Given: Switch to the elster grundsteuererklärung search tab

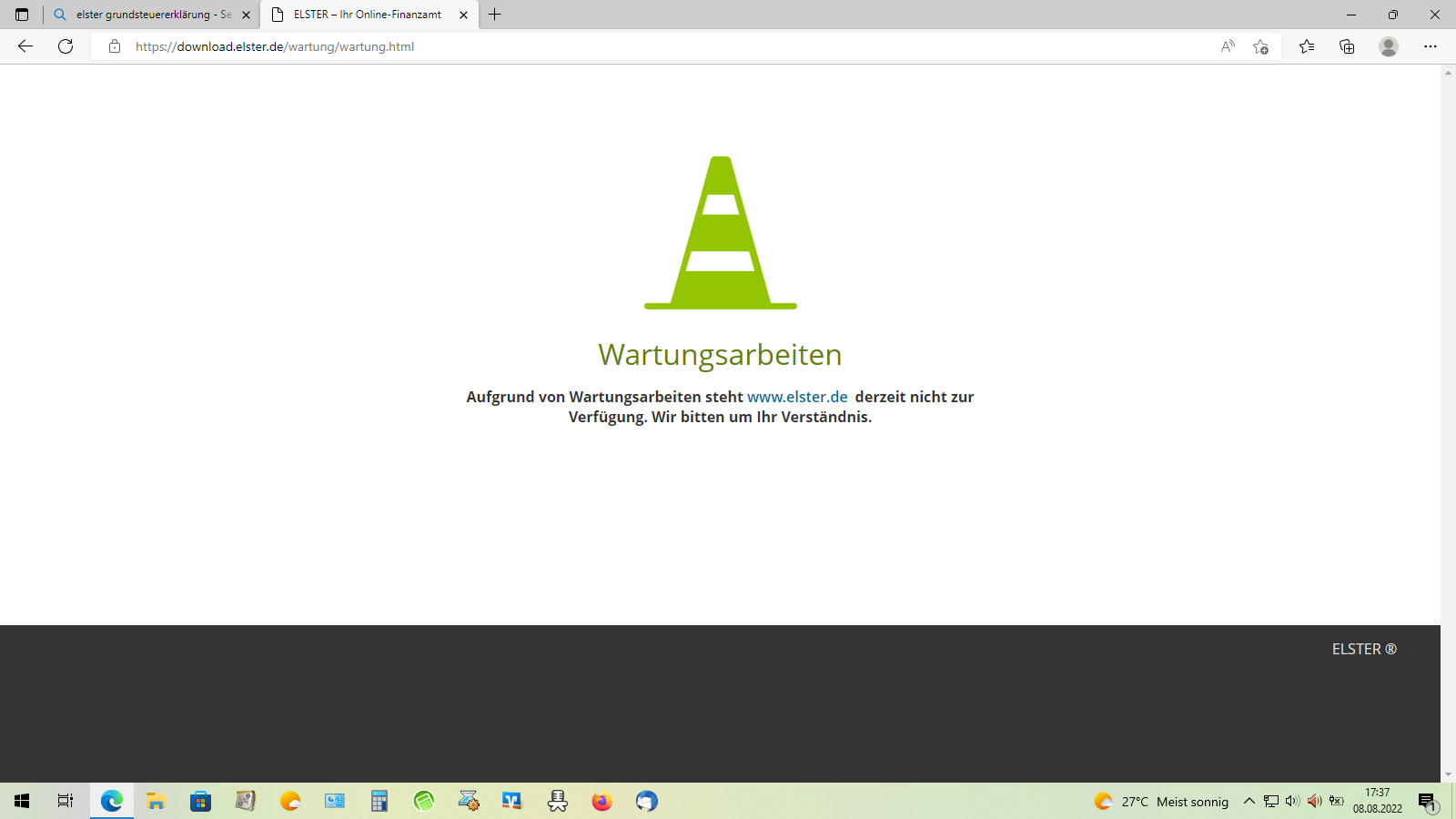Looking at the screenshot, I should (x=146, y=15).
